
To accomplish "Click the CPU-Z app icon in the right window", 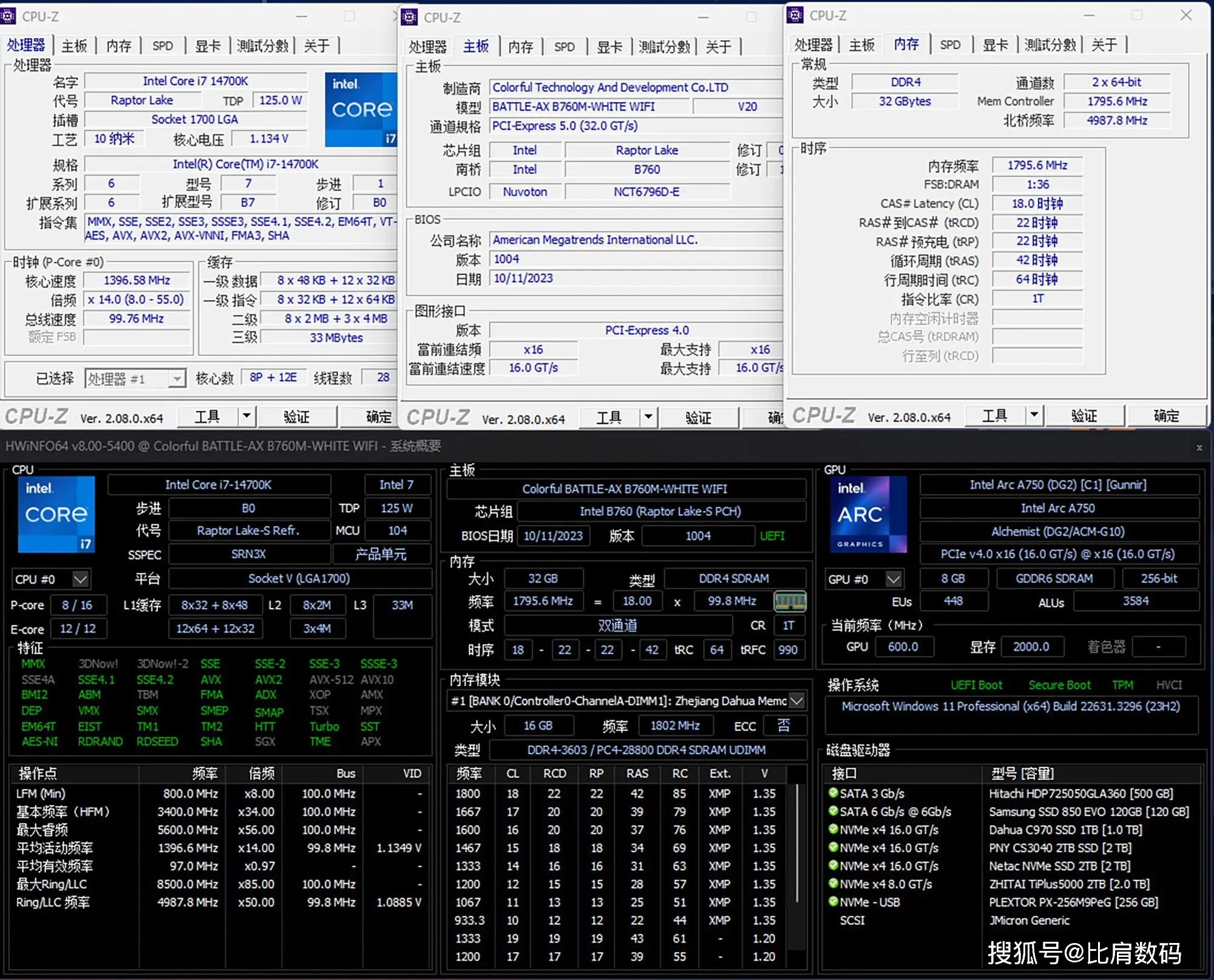I will pos(795,15).
